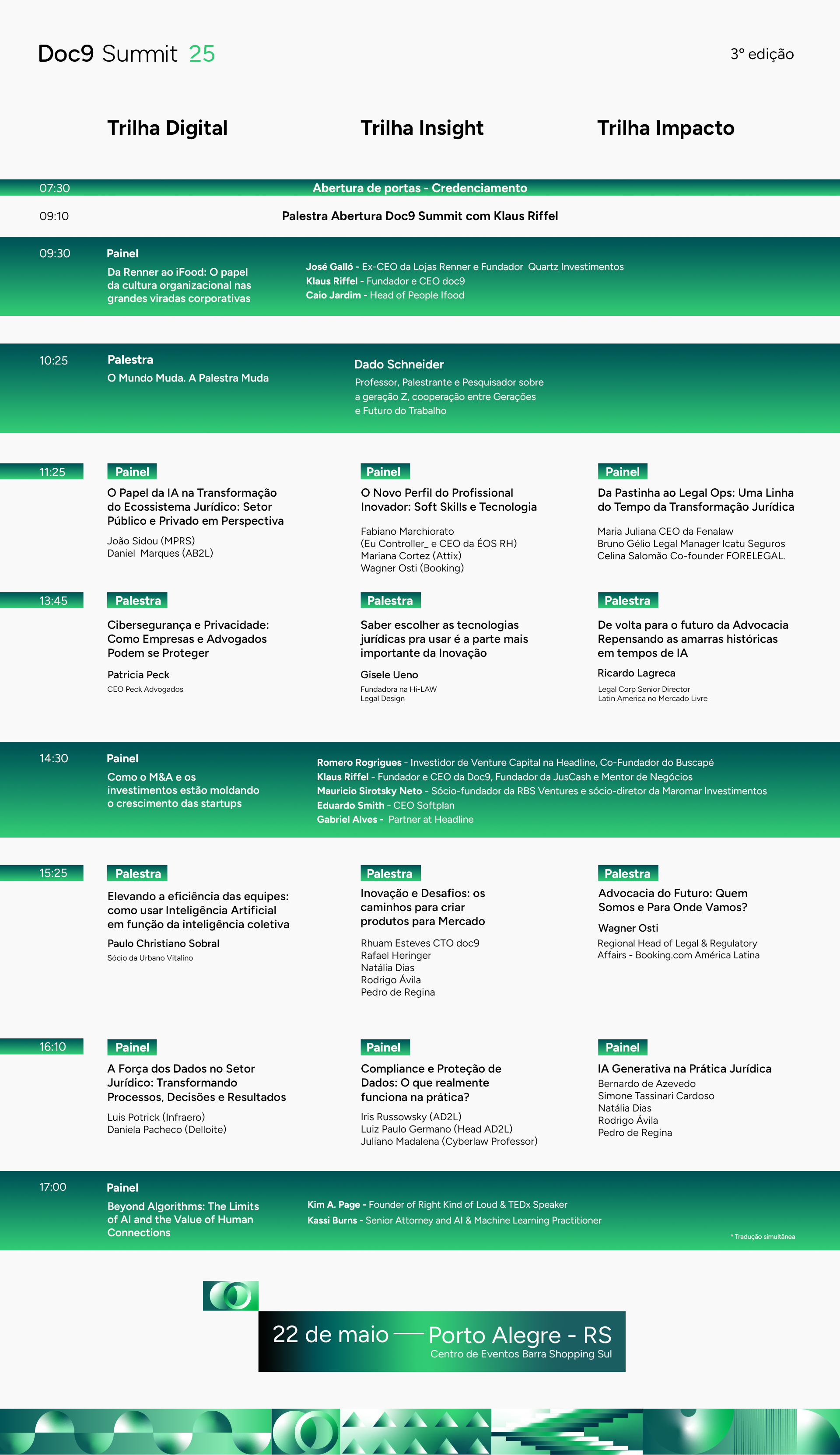Click the '22 de maio' date text

(331, 1334)
